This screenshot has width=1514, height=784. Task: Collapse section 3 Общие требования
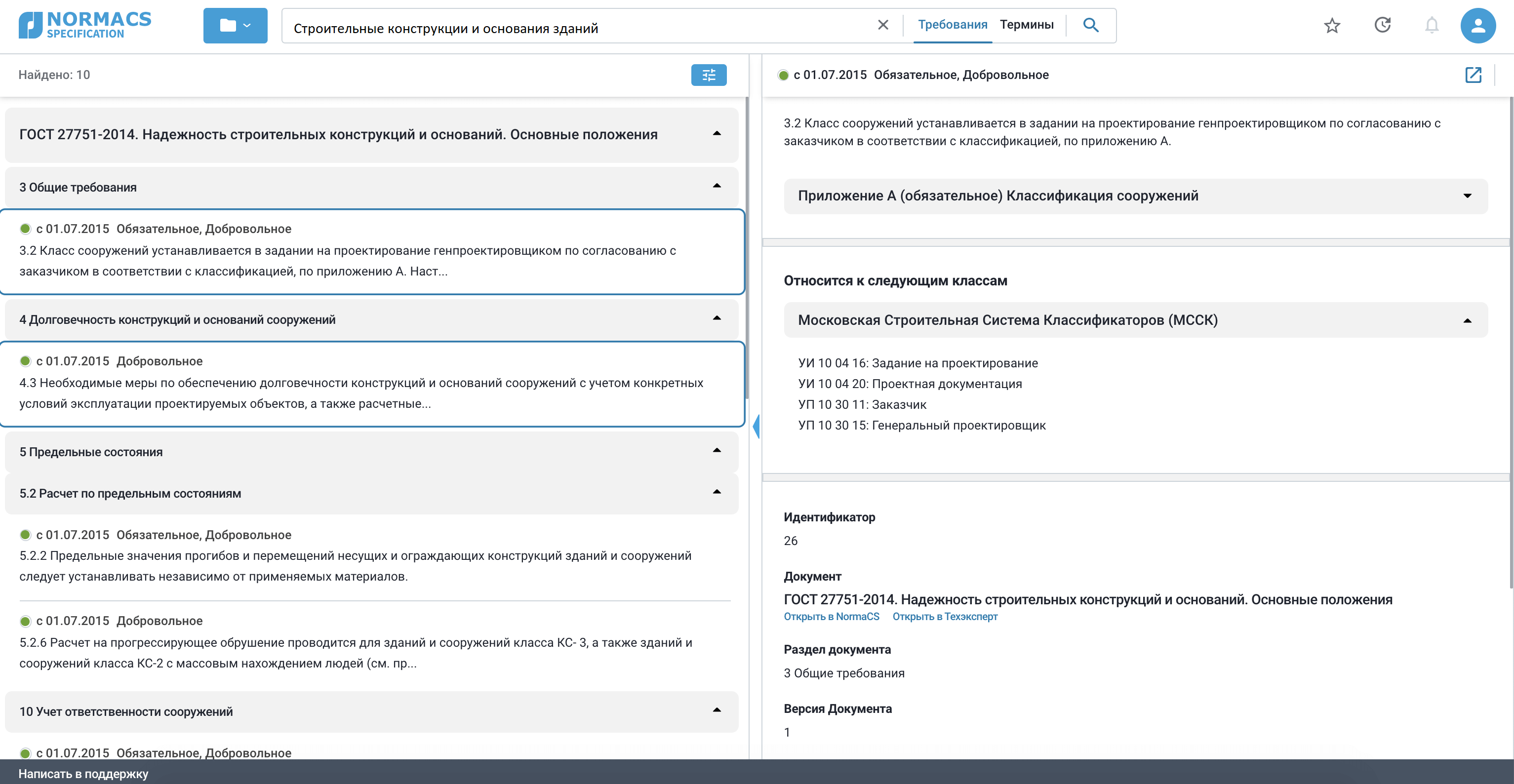pos(717,186)
